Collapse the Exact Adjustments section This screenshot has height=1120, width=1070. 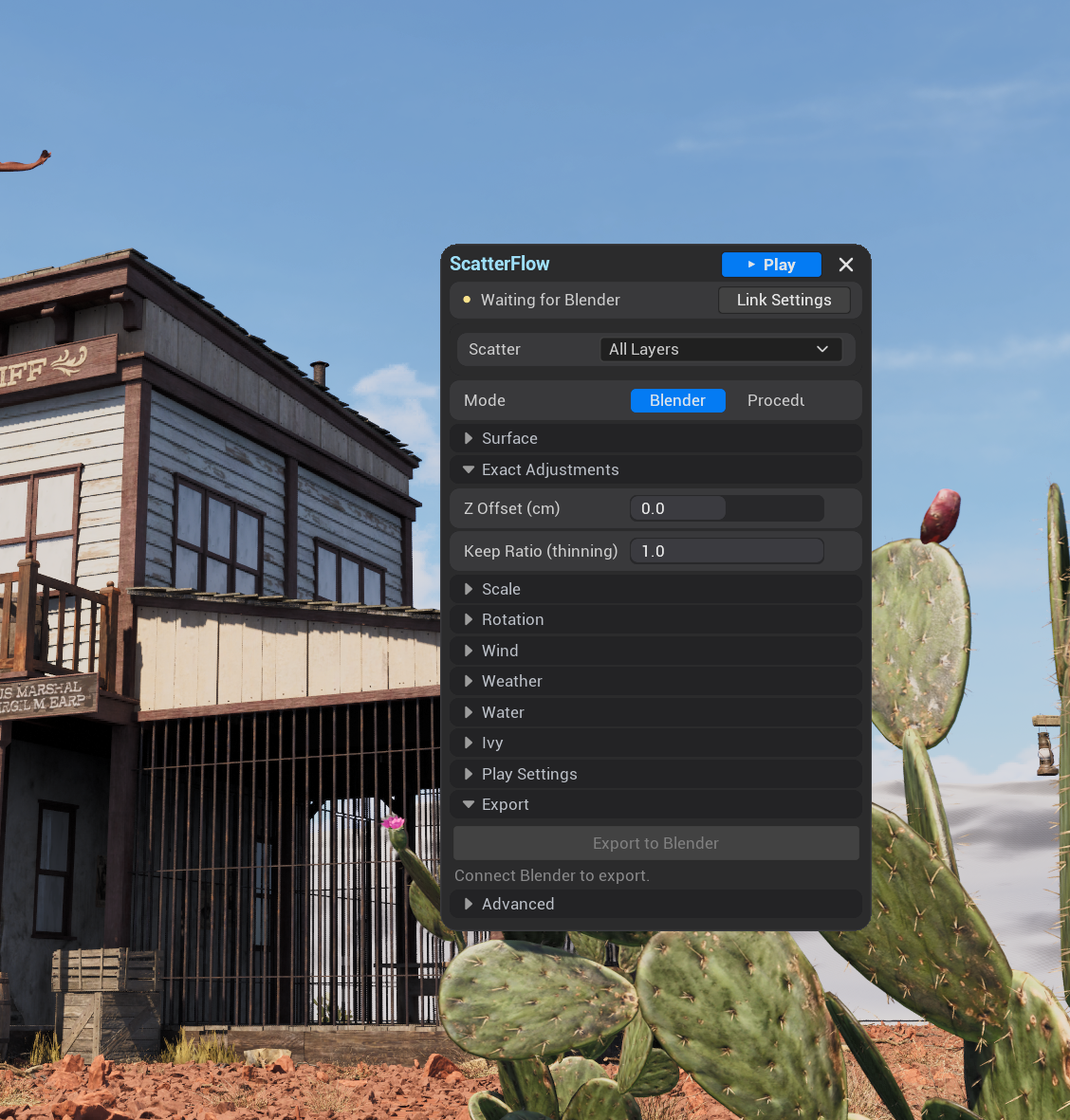pos(655,470)
